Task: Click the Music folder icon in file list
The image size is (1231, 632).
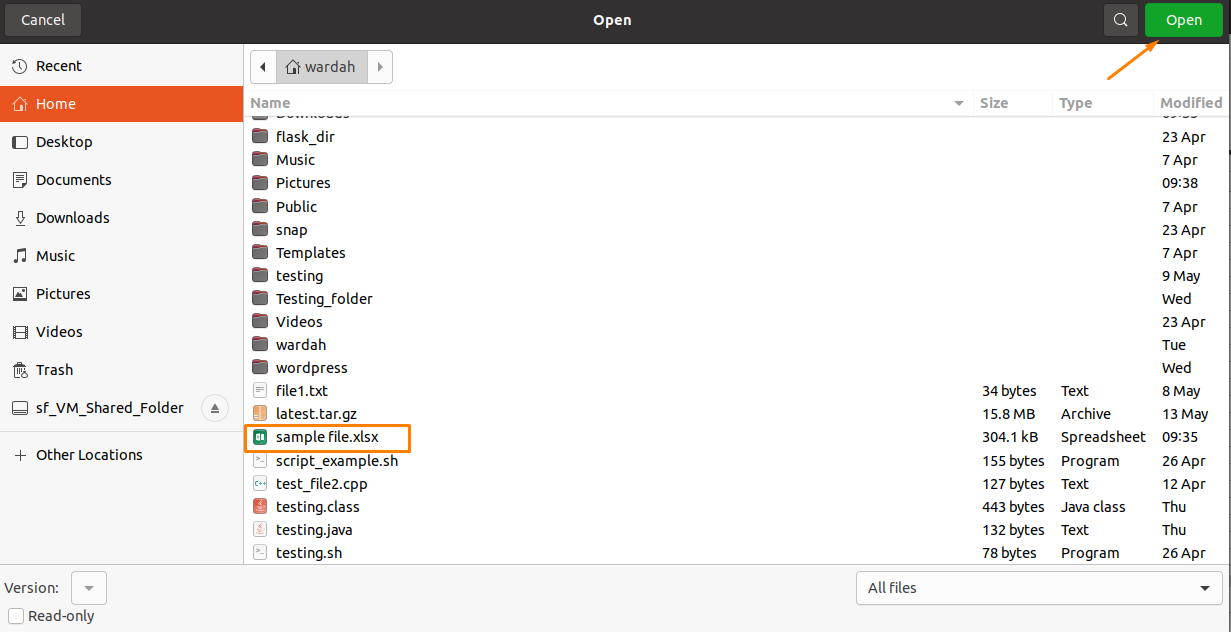Action: tap(260, 160)
